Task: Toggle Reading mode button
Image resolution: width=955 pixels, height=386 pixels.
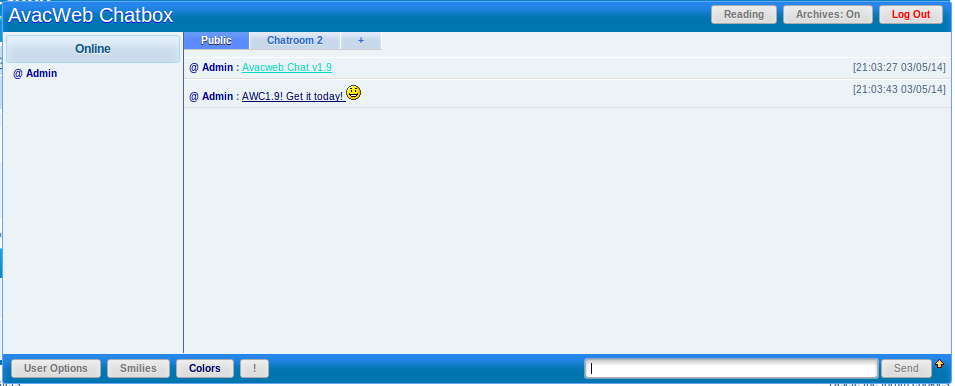Action: pyautogui.click(x=744, y=15)
